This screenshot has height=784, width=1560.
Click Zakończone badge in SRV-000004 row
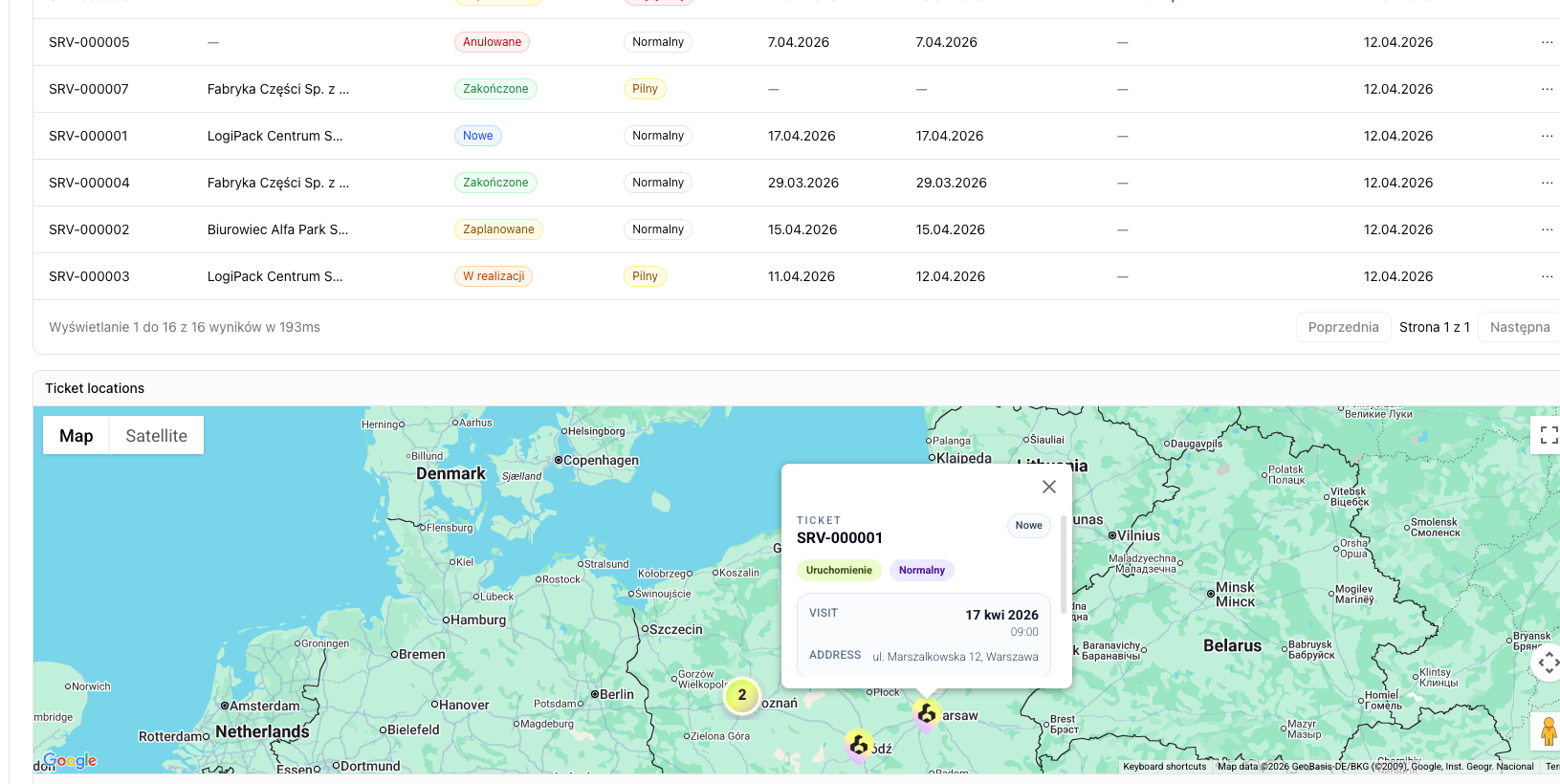495,183
